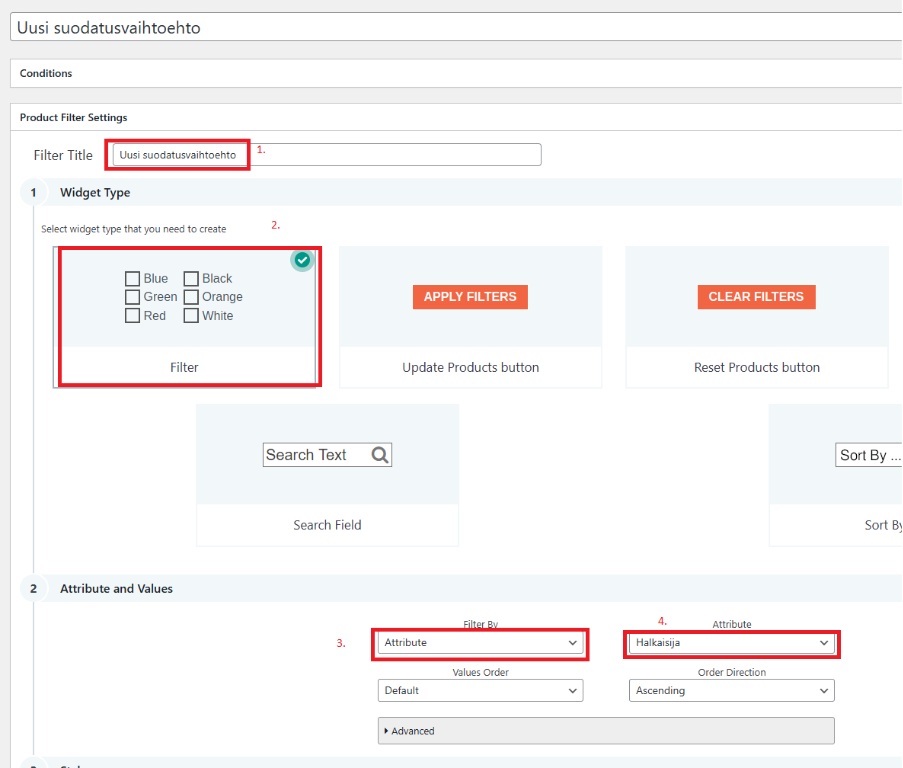Choose the Search Field widget type label
The width and height of the screenshot is (903, 768).
[327, 525]
